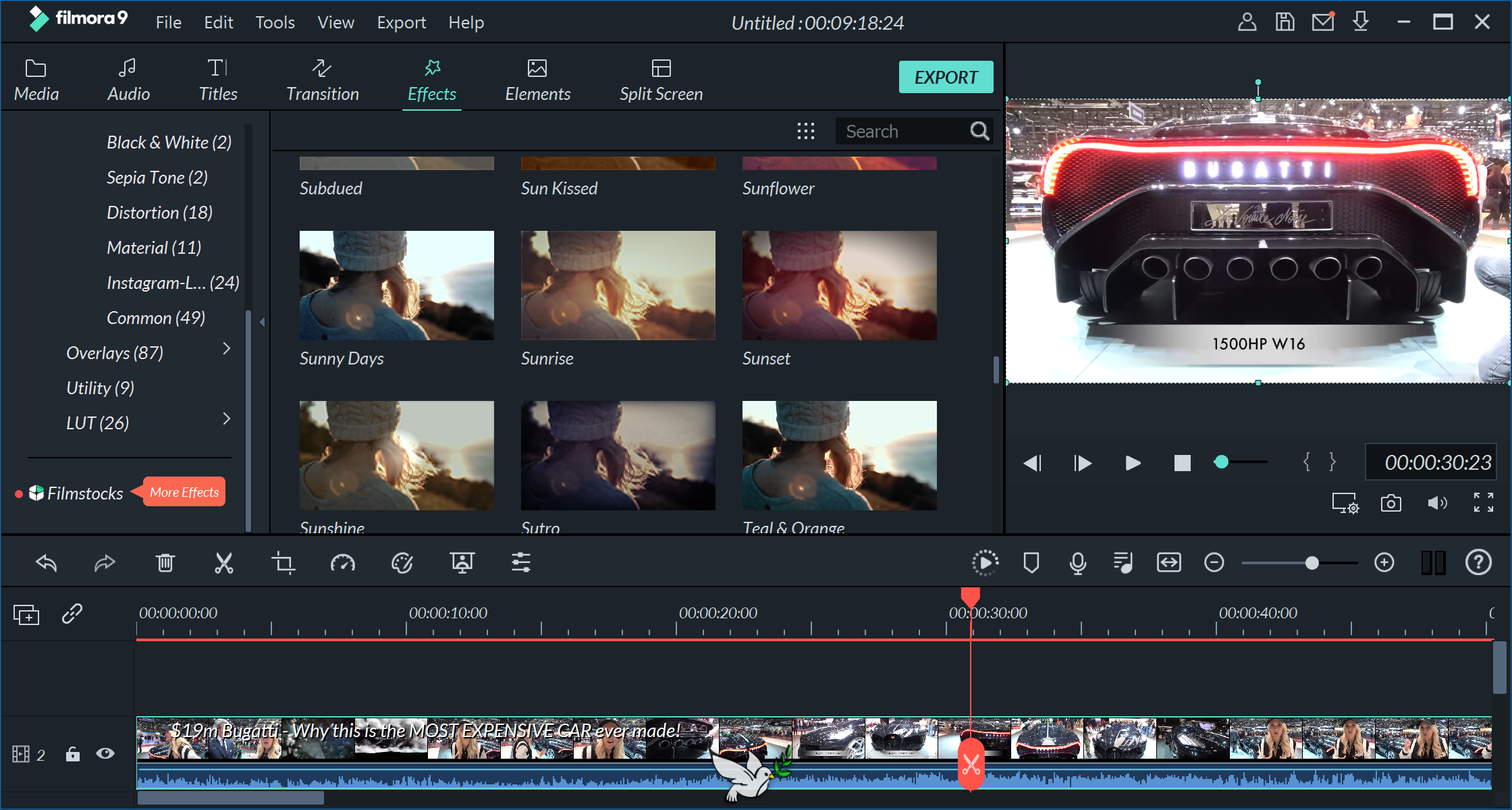Click the add track icon
The width and height of the screenshot is (1512, 810).
coord(26,614)
